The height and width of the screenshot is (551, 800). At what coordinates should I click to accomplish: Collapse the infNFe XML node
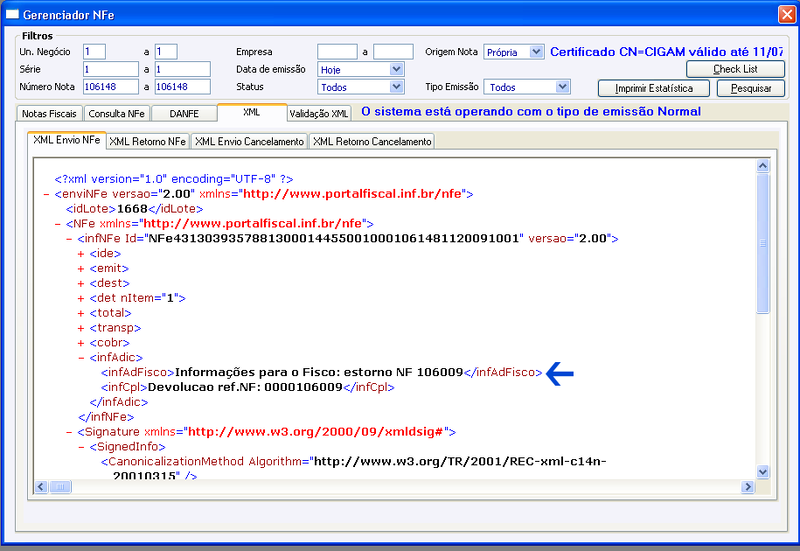[x=69, y=239]
